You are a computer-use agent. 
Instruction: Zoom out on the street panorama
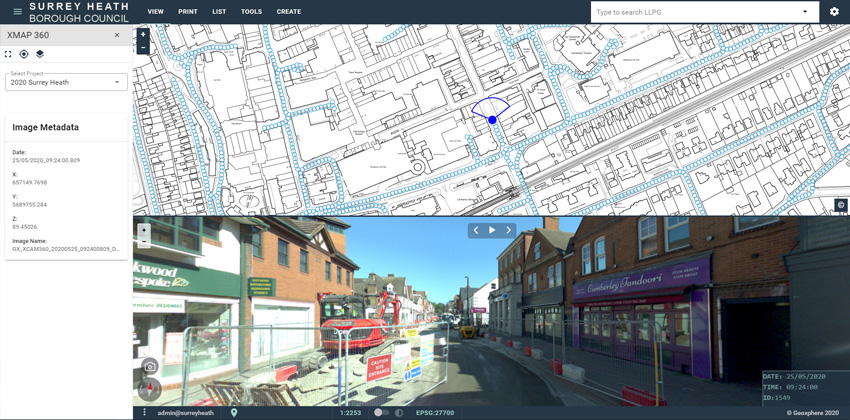144,242
